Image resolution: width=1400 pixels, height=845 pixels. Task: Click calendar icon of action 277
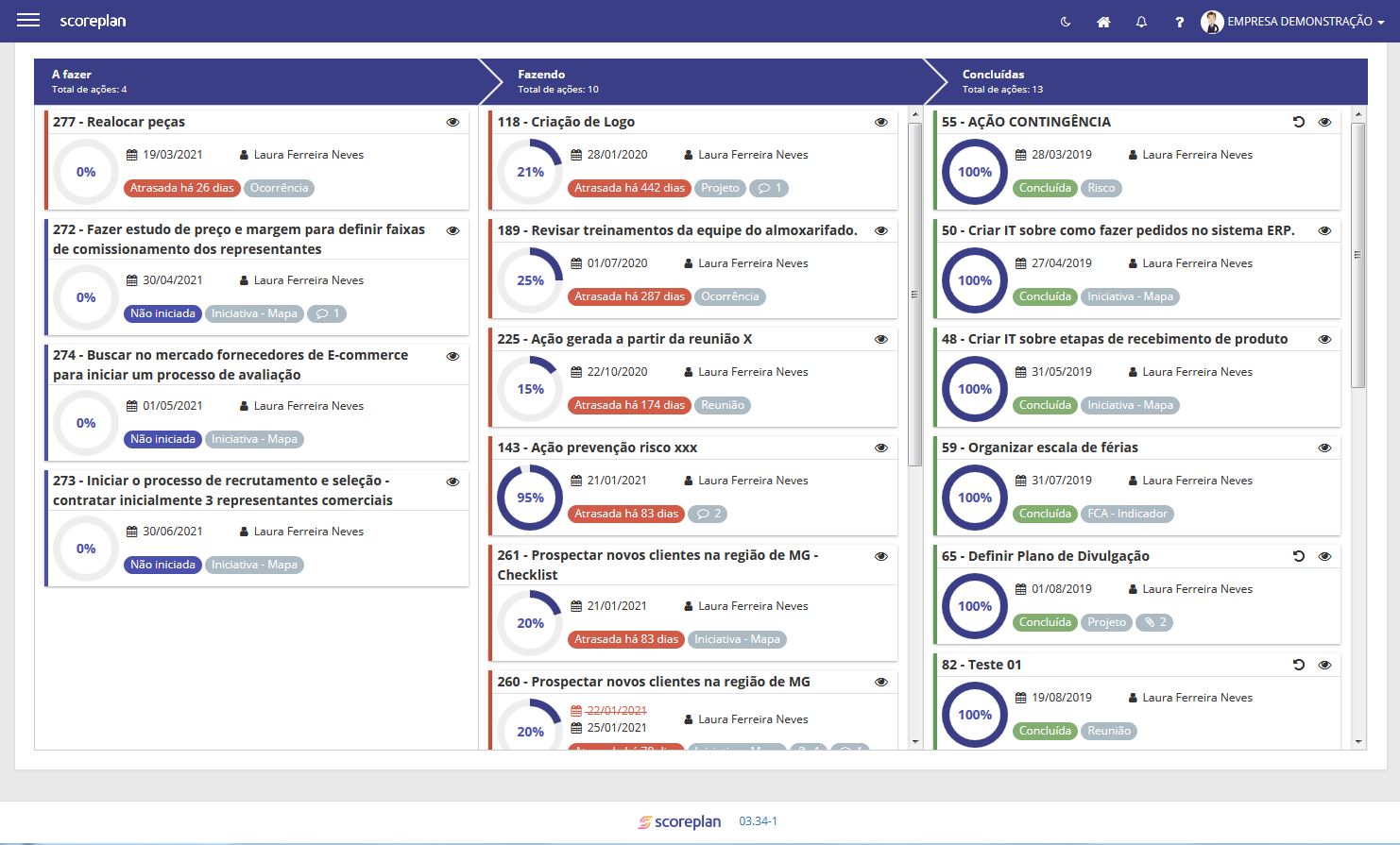pos(132,155)
